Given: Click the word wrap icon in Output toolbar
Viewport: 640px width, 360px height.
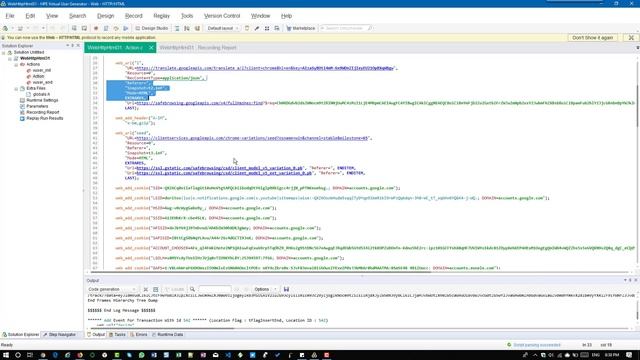Looking at the screenshot, I should point(156,289).
